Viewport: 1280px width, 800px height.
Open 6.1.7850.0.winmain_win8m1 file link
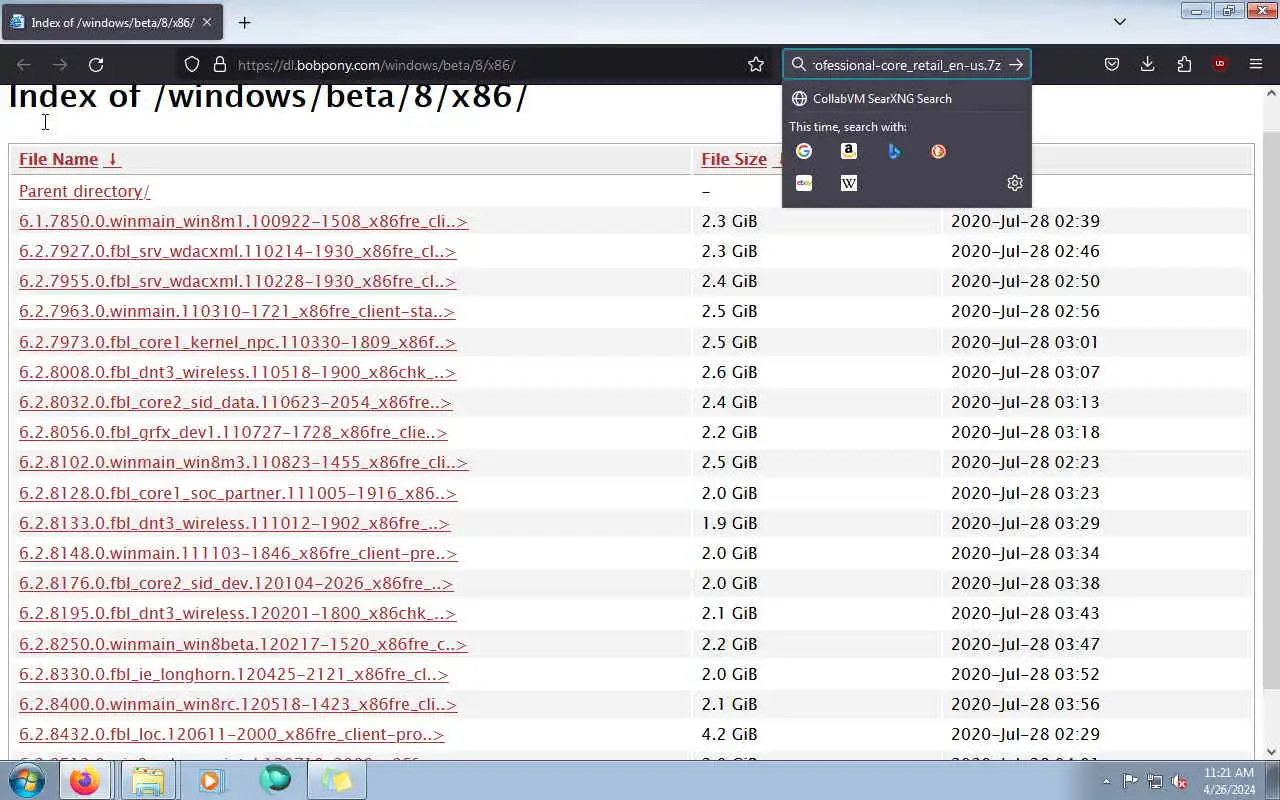point(243,221)
